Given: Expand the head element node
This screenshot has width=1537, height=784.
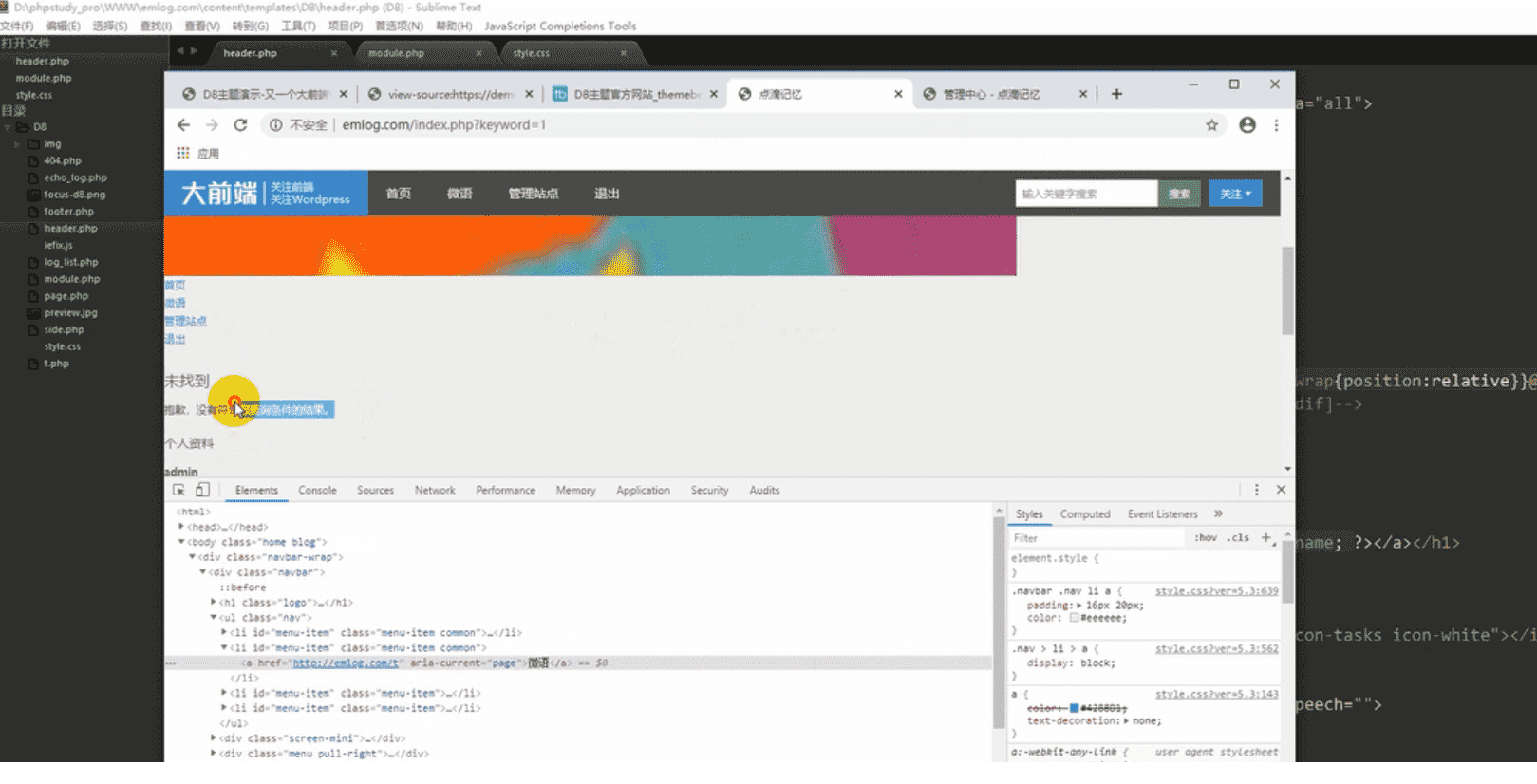Looking at the screenshot, I should (180, 527).
